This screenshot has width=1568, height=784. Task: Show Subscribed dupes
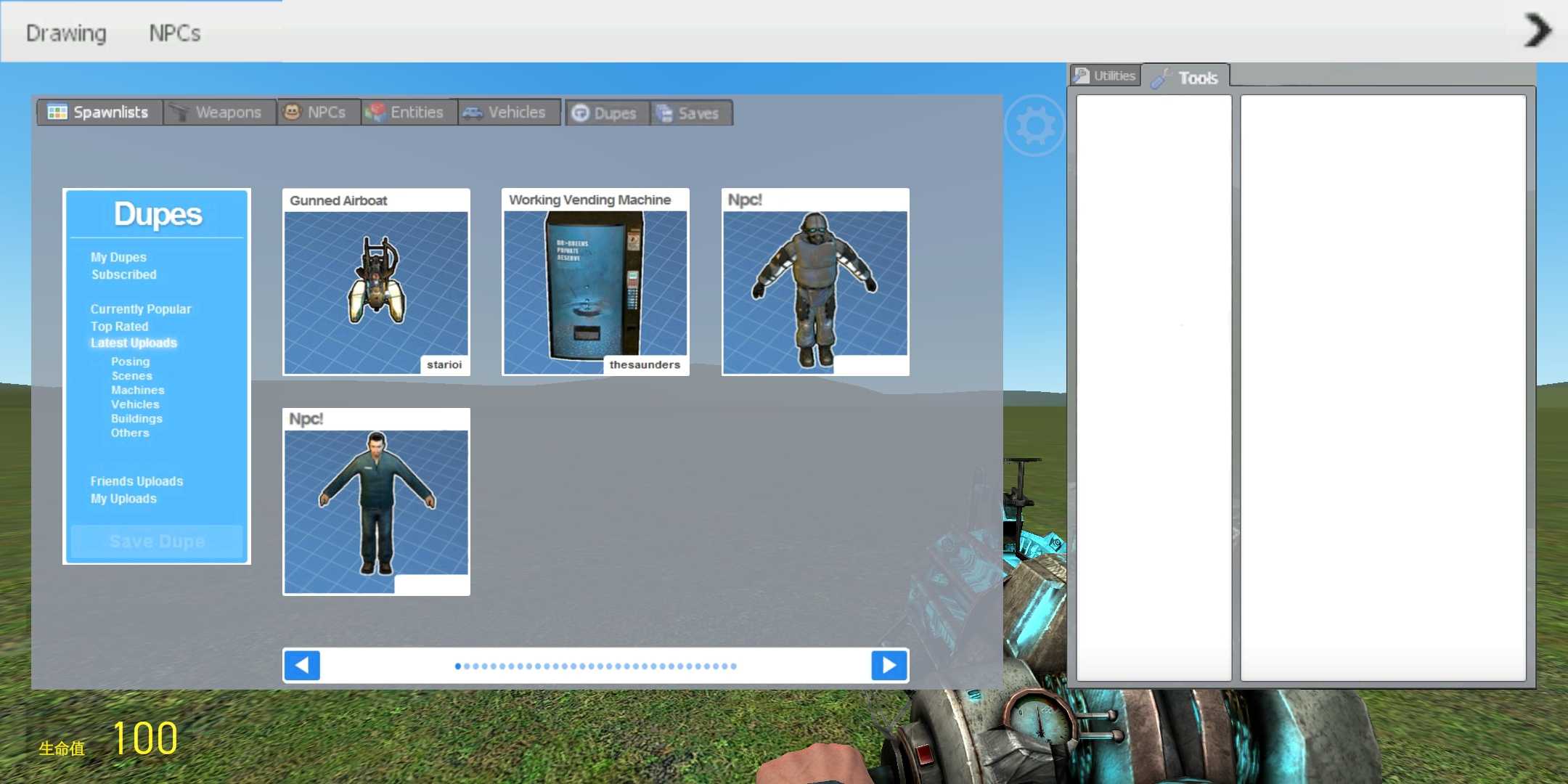[123, 274]
